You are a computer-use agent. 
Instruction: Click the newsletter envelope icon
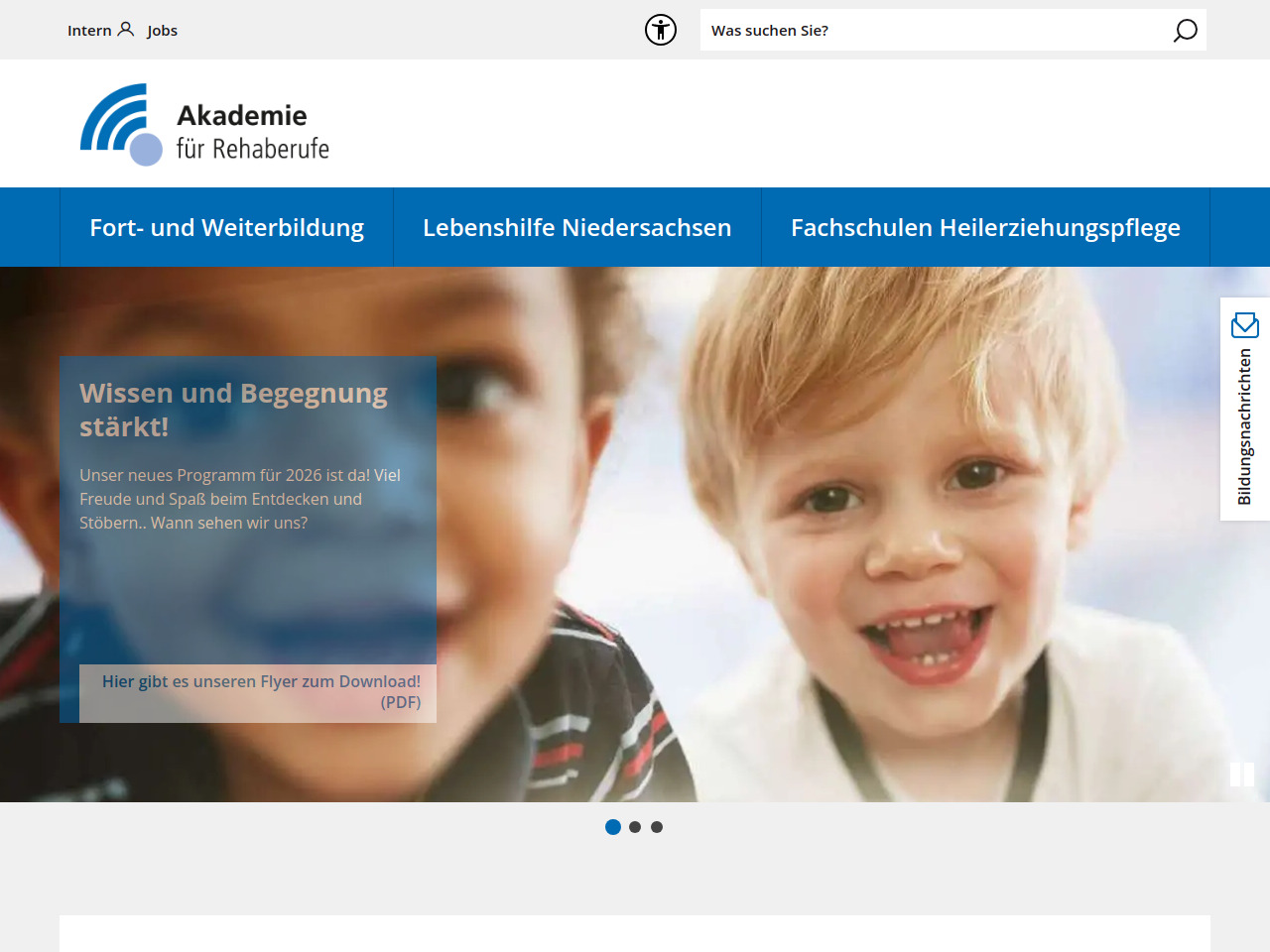point(1245,324)
